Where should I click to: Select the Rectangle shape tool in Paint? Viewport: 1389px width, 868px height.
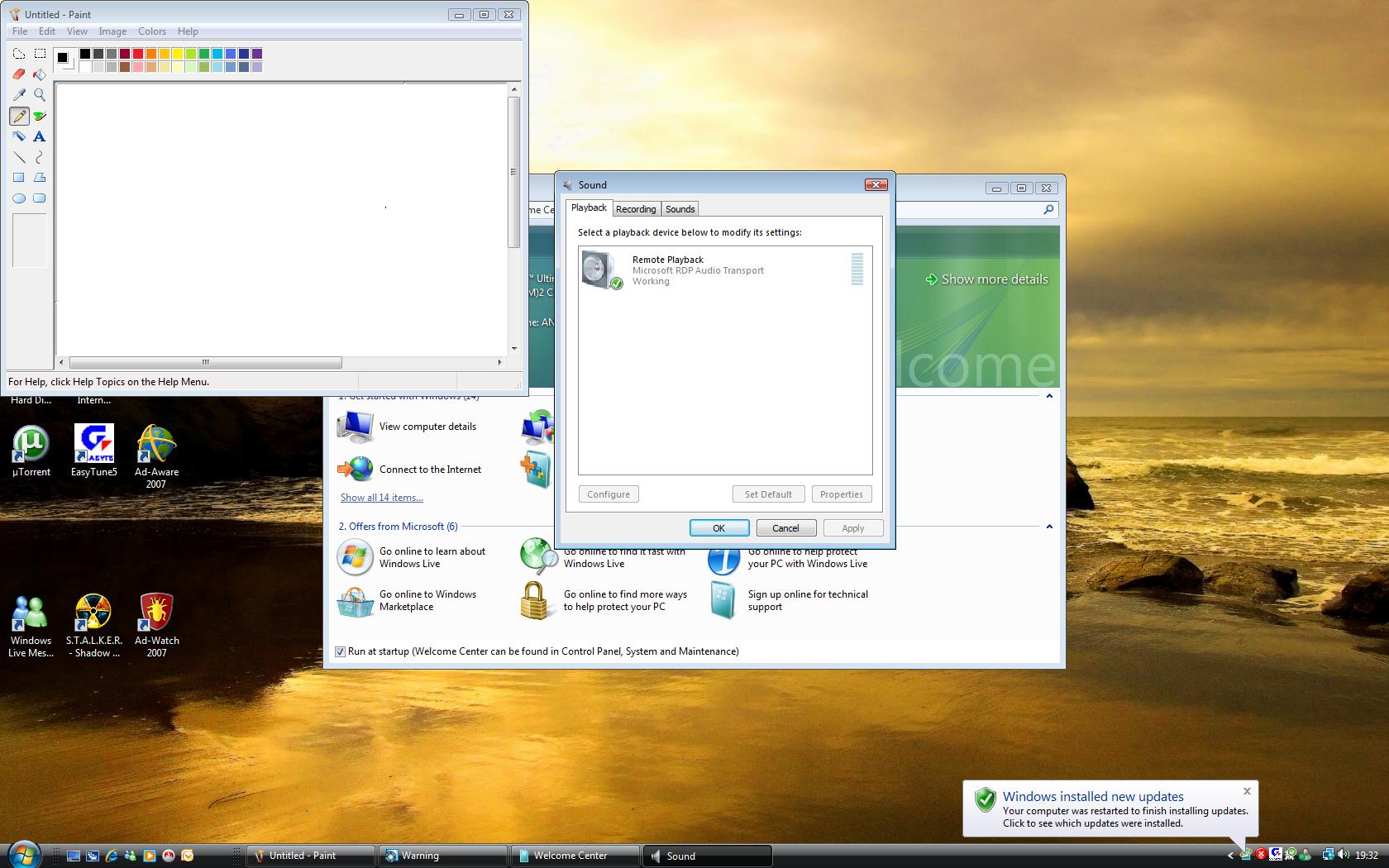click(x=19, y=178)
